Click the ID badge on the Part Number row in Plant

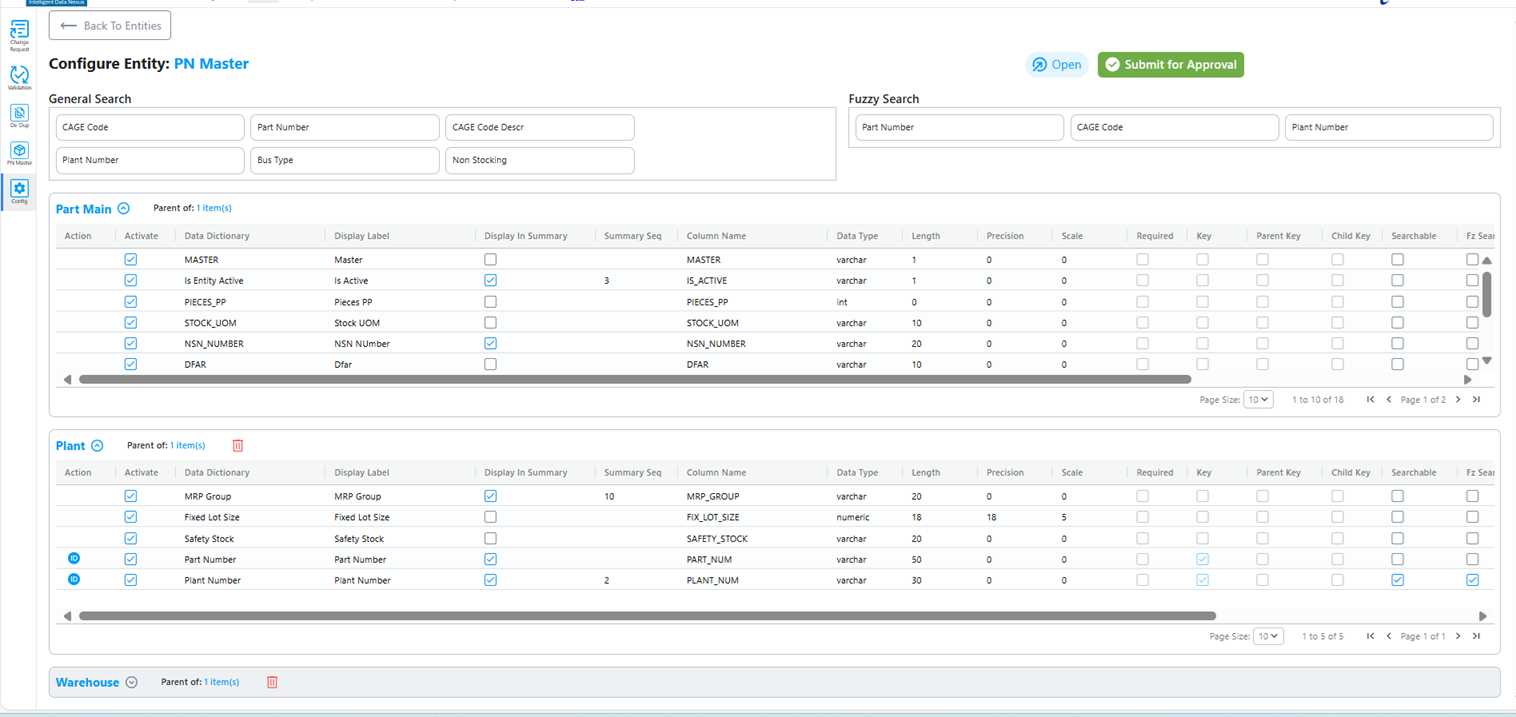coord(74,559)
